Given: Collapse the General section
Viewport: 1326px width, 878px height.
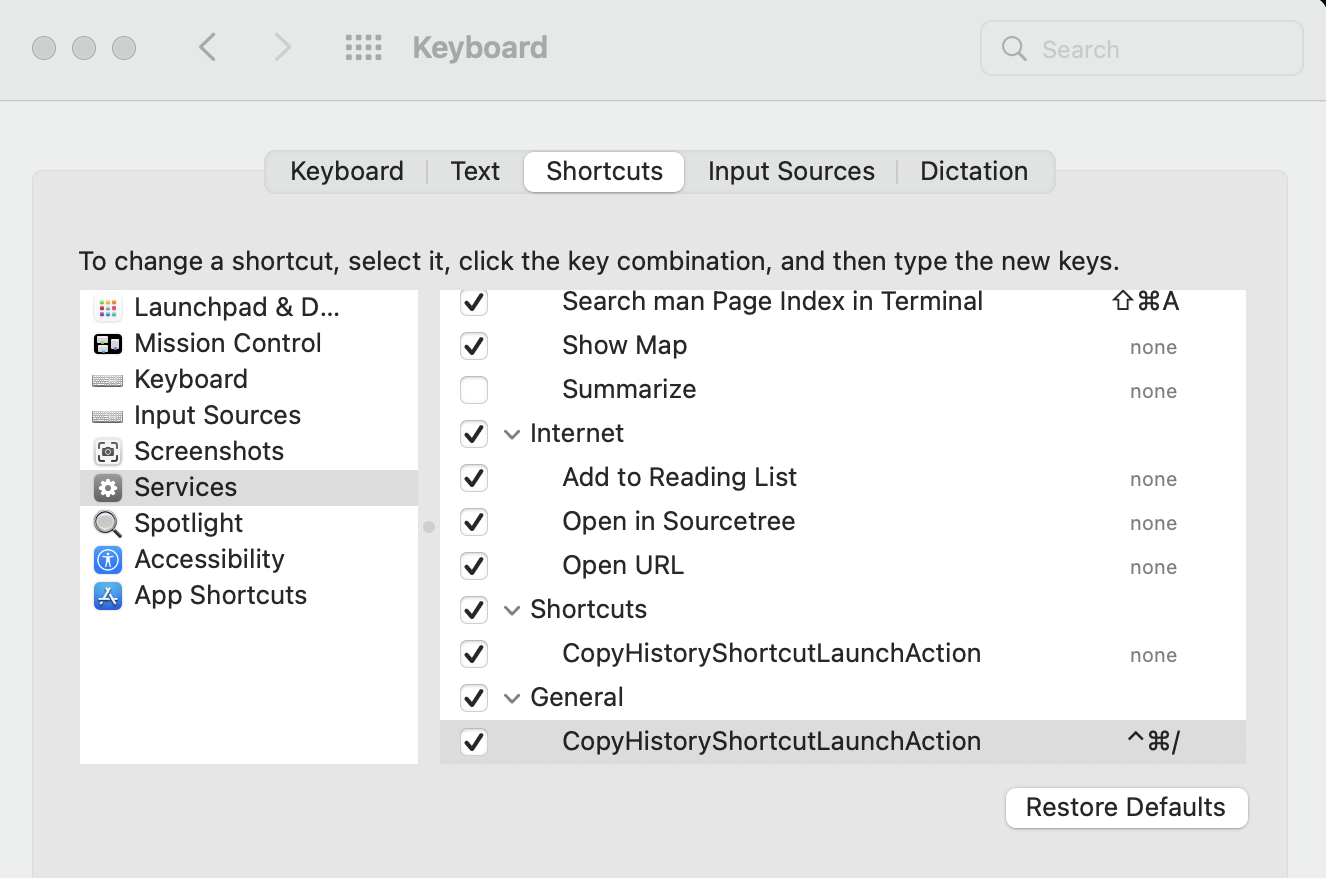Looking at the screenshot, I should point(512,697).
